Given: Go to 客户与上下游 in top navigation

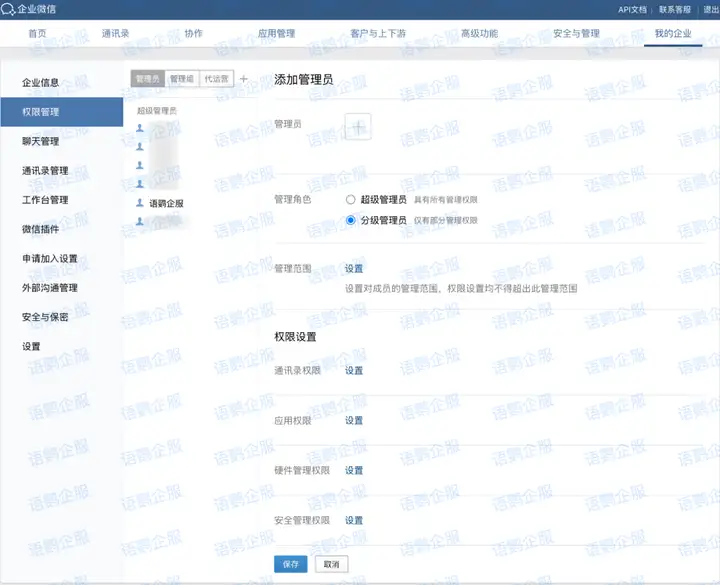Looking at the screenshot, I should click(x=377, y=33).
